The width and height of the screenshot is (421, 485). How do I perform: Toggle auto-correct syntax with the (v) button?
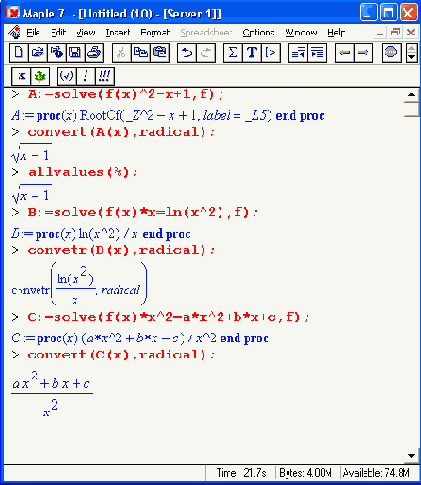pos(67,76)
